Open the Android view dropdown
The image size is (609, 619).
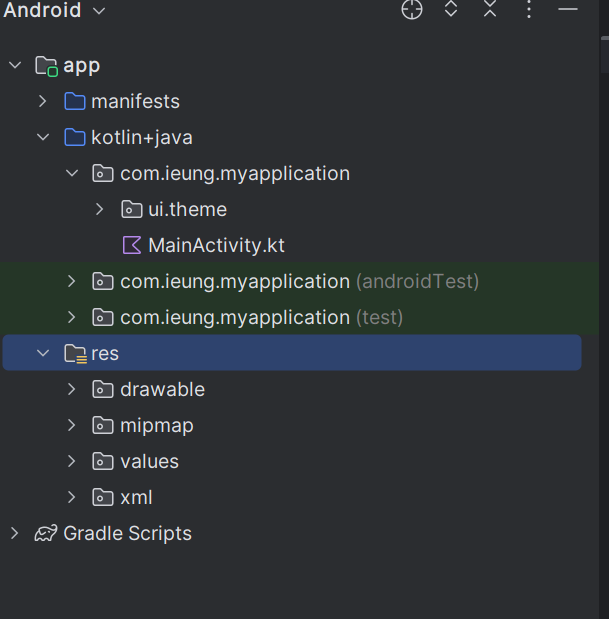[54, 9]
